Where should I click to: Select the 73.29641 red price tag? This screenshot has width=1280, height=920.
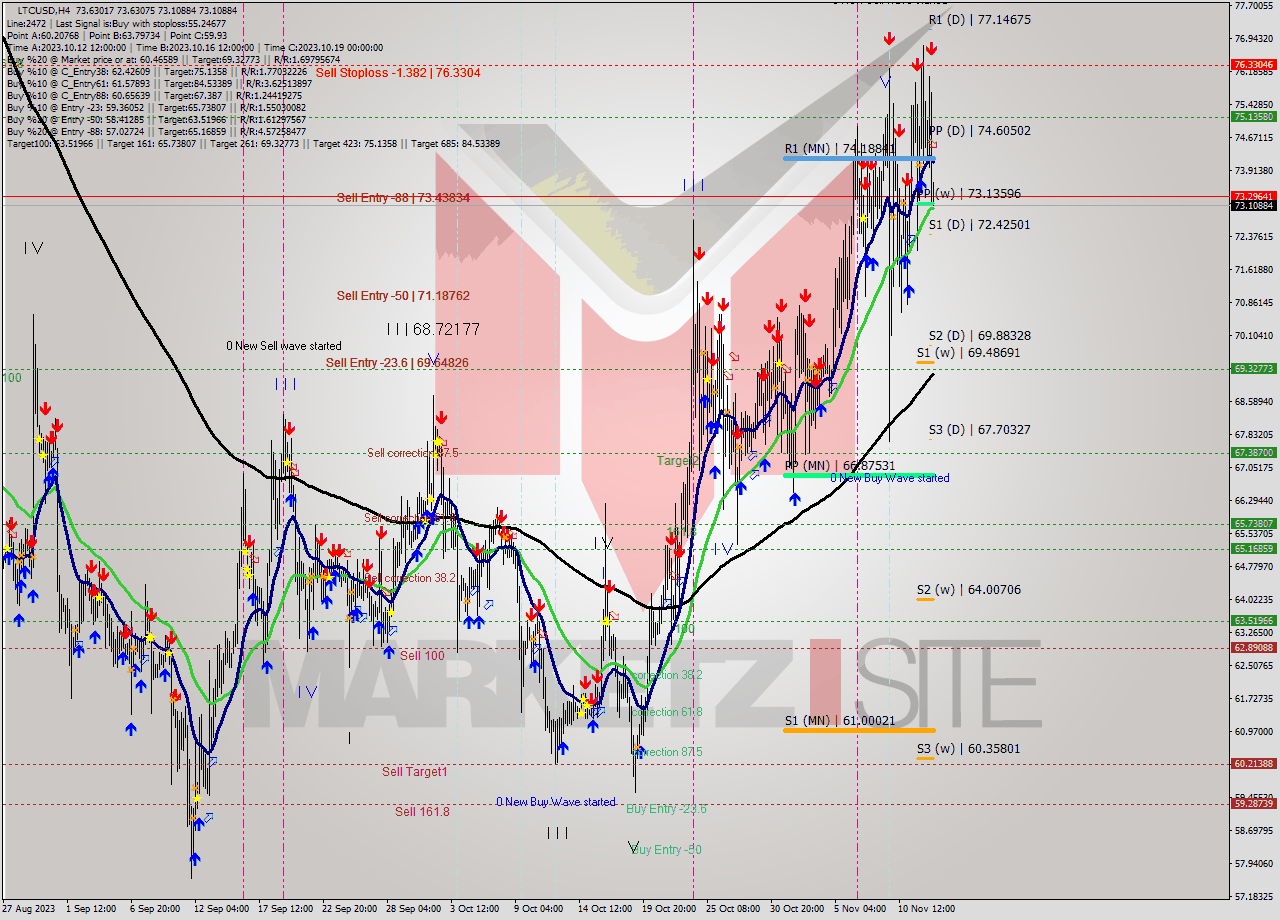pos(1253,196)
